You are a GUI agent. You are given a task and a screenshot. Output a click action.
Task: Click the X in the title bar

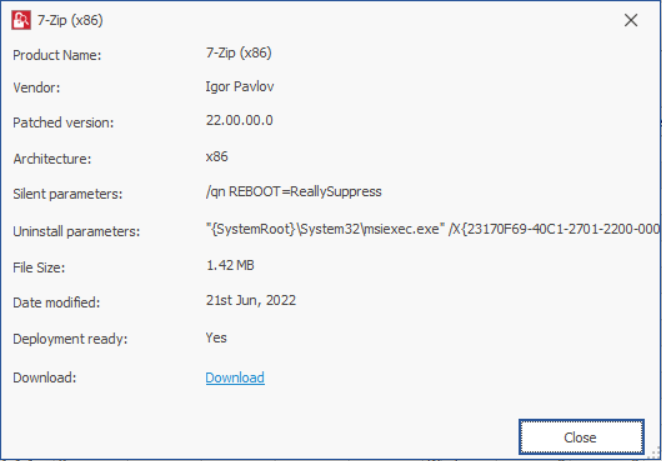(631, 20)
